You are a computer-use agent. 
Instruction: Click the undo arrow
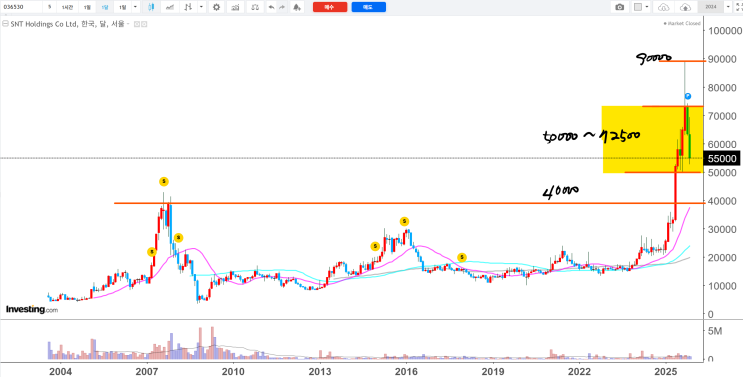click(271, 7)
